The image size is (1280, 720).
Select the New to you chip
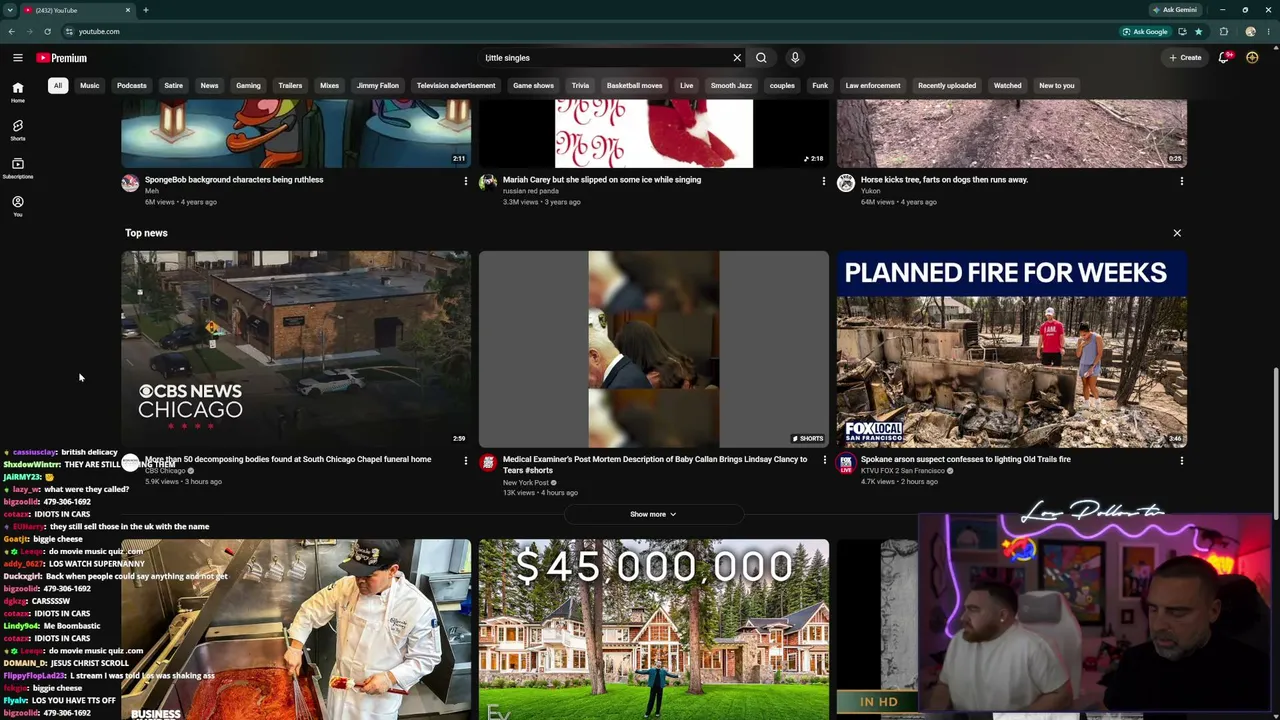1056,85
